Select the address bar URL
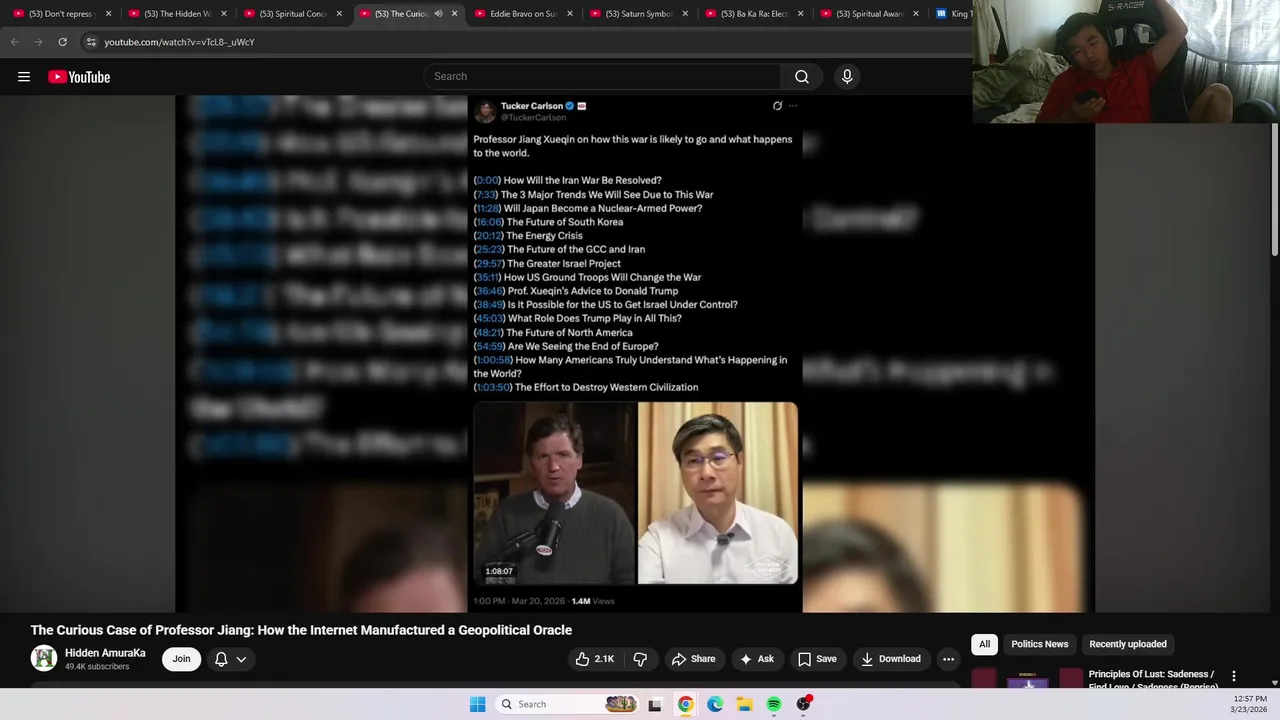The image size is (1280, 720). [x=180, y=42]
